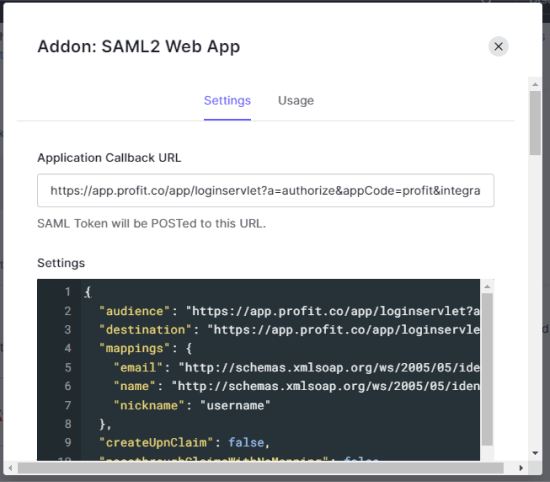550x482 pixels.
Task: Click the "destination" key on line 3
Action: pyautogui.click(x=145, y=330)
